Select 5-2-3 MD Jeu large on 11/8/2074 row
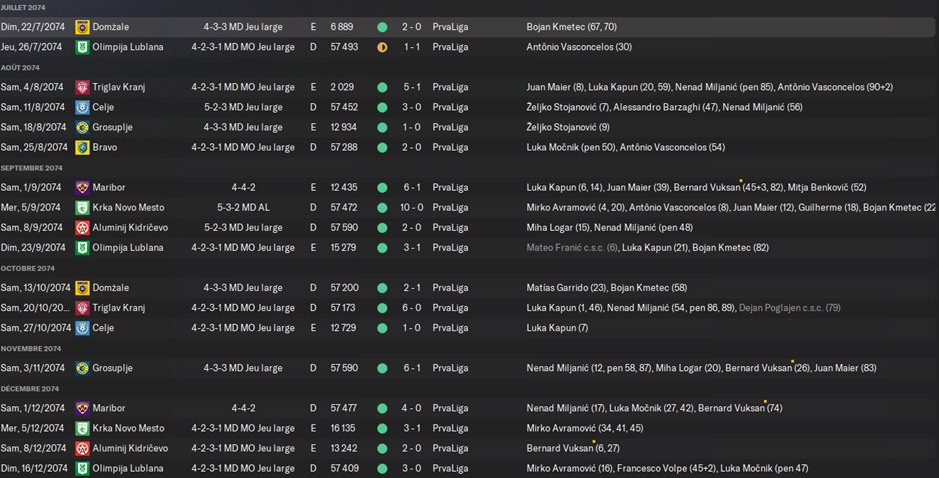Screen dimensions: 939x478 [243, 107]
